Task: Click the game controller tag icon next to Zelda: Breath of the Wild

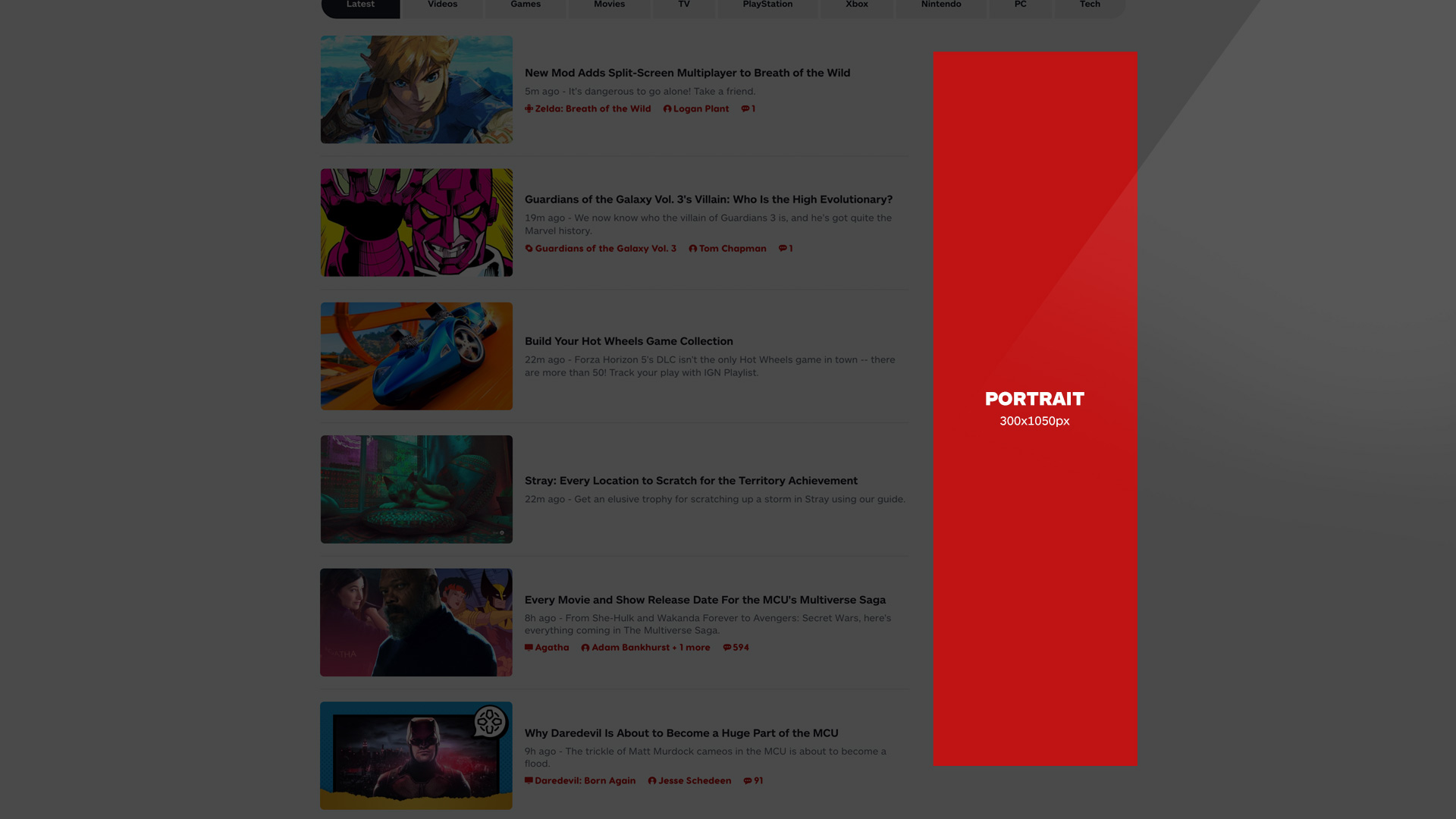Action: click(x=529, y=108)
